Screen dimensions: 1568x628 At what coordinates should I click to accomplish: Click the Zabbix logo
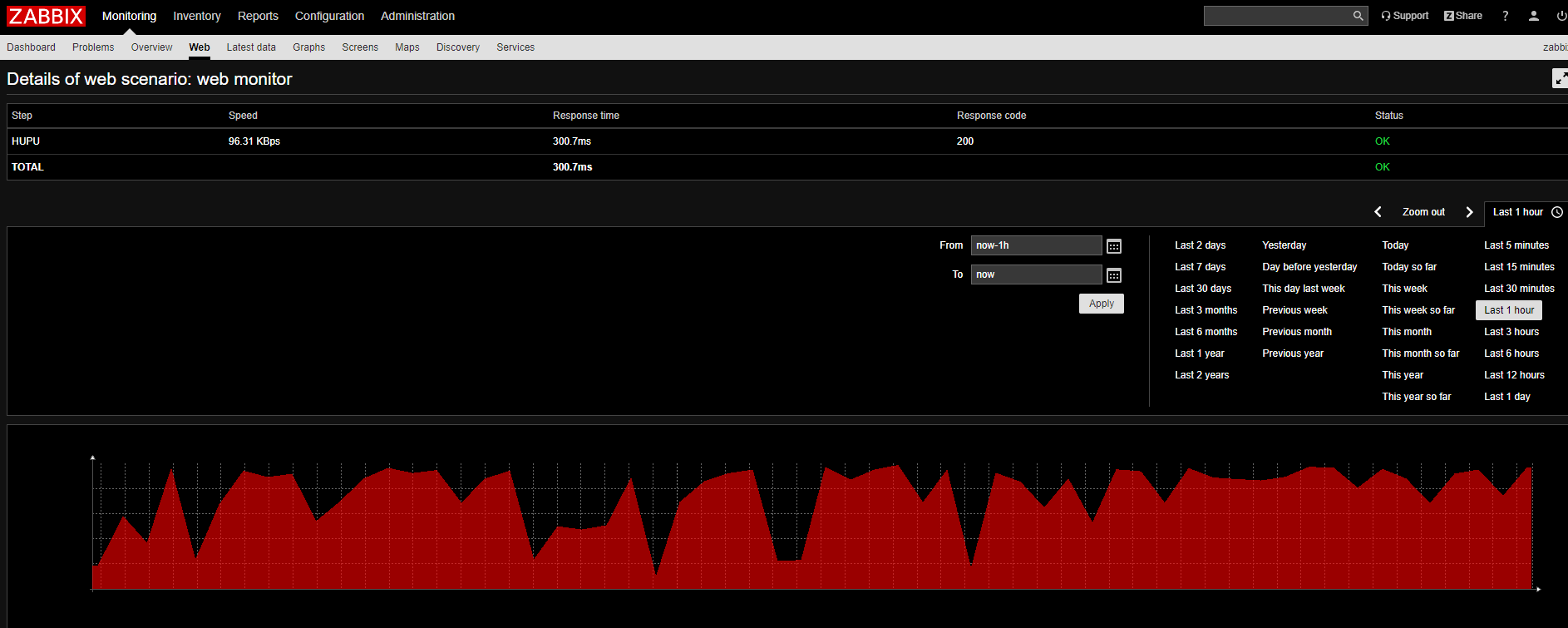[46, 16]
